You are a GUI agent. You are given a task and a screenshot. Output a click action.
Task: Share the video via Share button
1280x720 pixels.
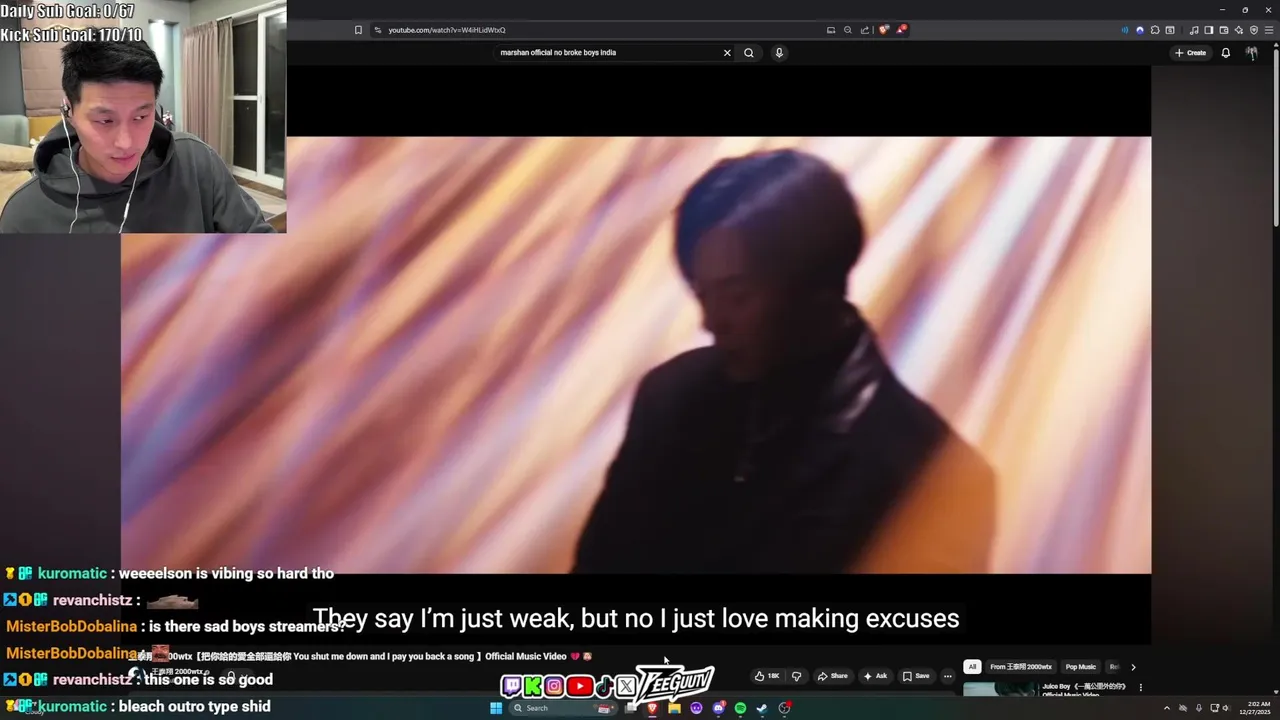pyautogui.click(x=832, y=676)
